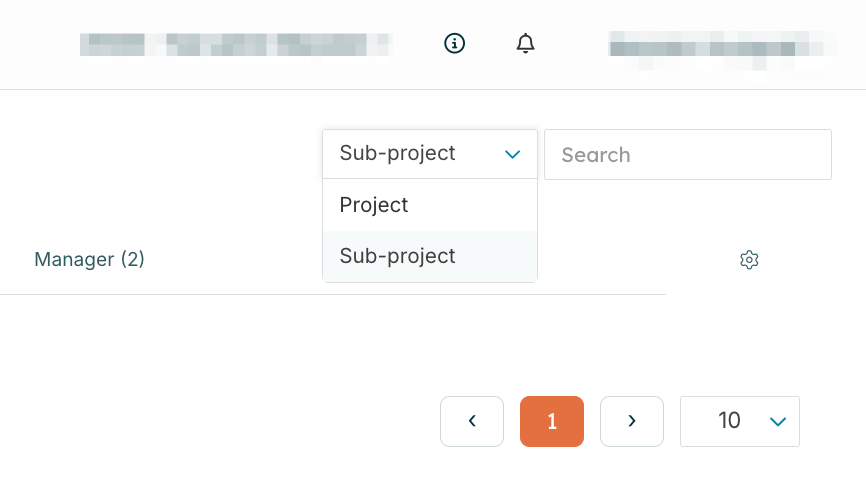Collapse the open Sub-project combo box
This screenshot has width=866, height=492.
tap(430, 154)
